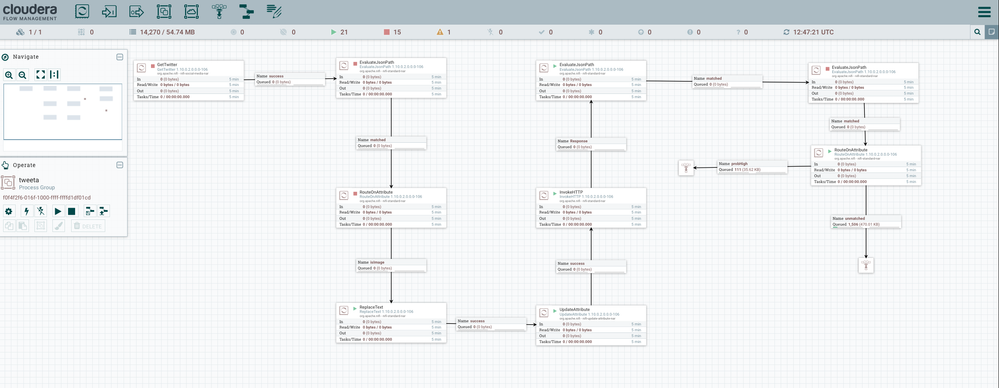
Task: Click the Fit view icon in Navigate panel
Action: (x=41, y=75)
